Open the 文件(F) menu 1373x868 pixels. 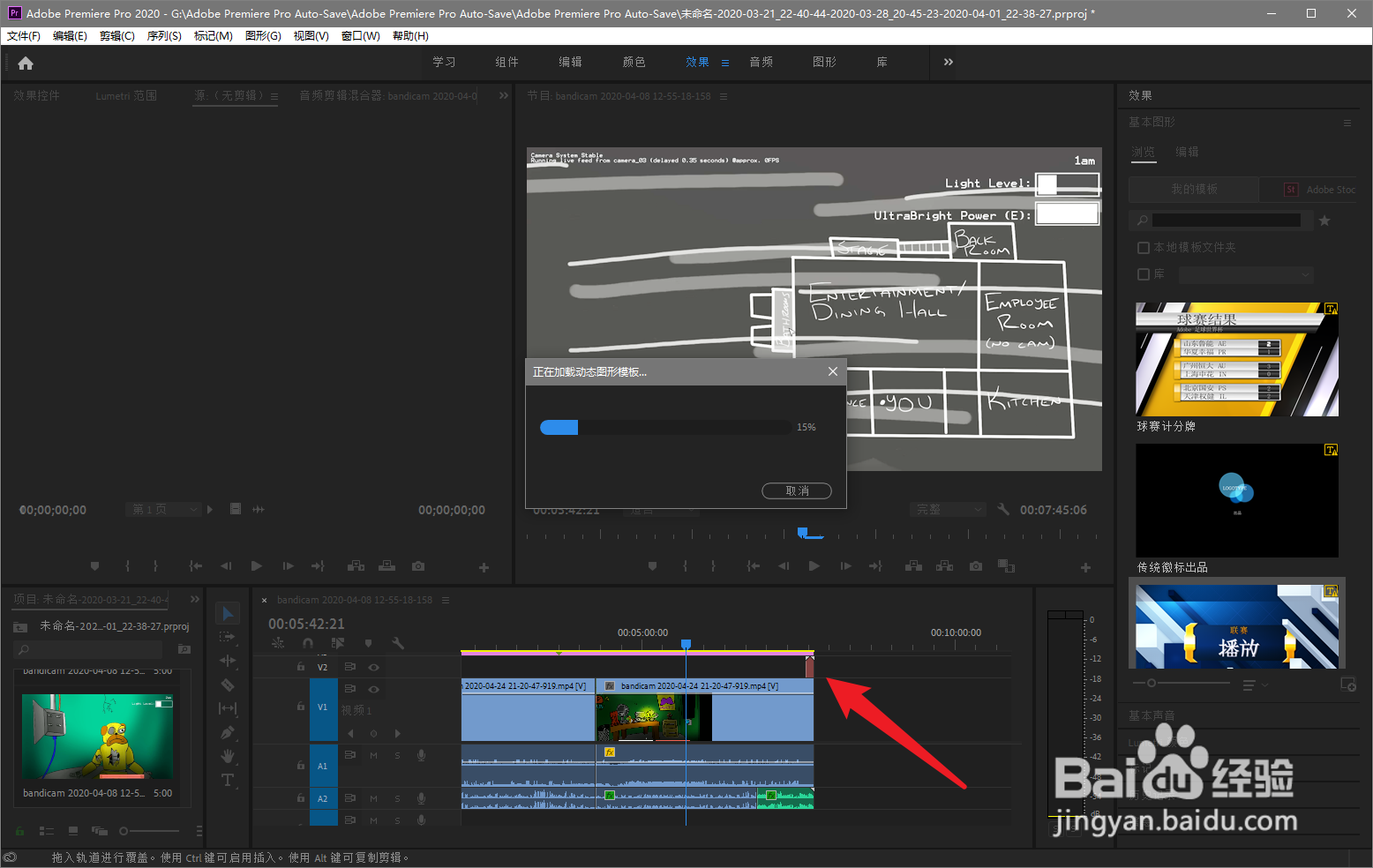pos(24,36)
